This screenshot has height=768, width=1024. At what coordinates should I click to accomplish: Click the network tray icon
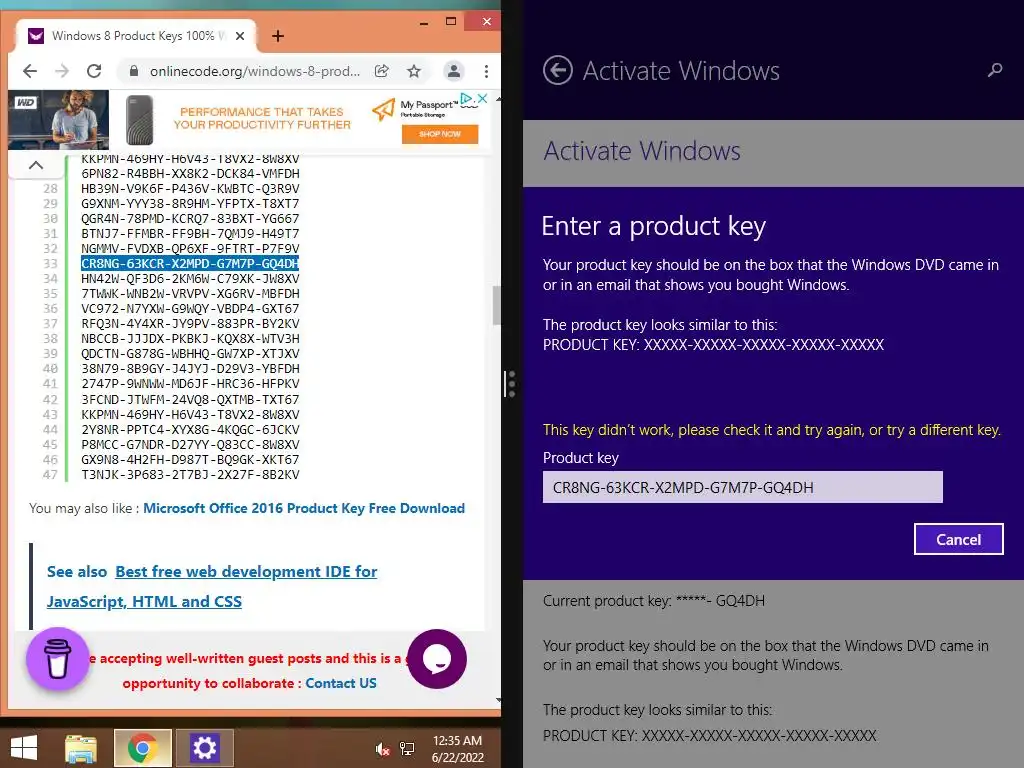(x=407, y=749)
